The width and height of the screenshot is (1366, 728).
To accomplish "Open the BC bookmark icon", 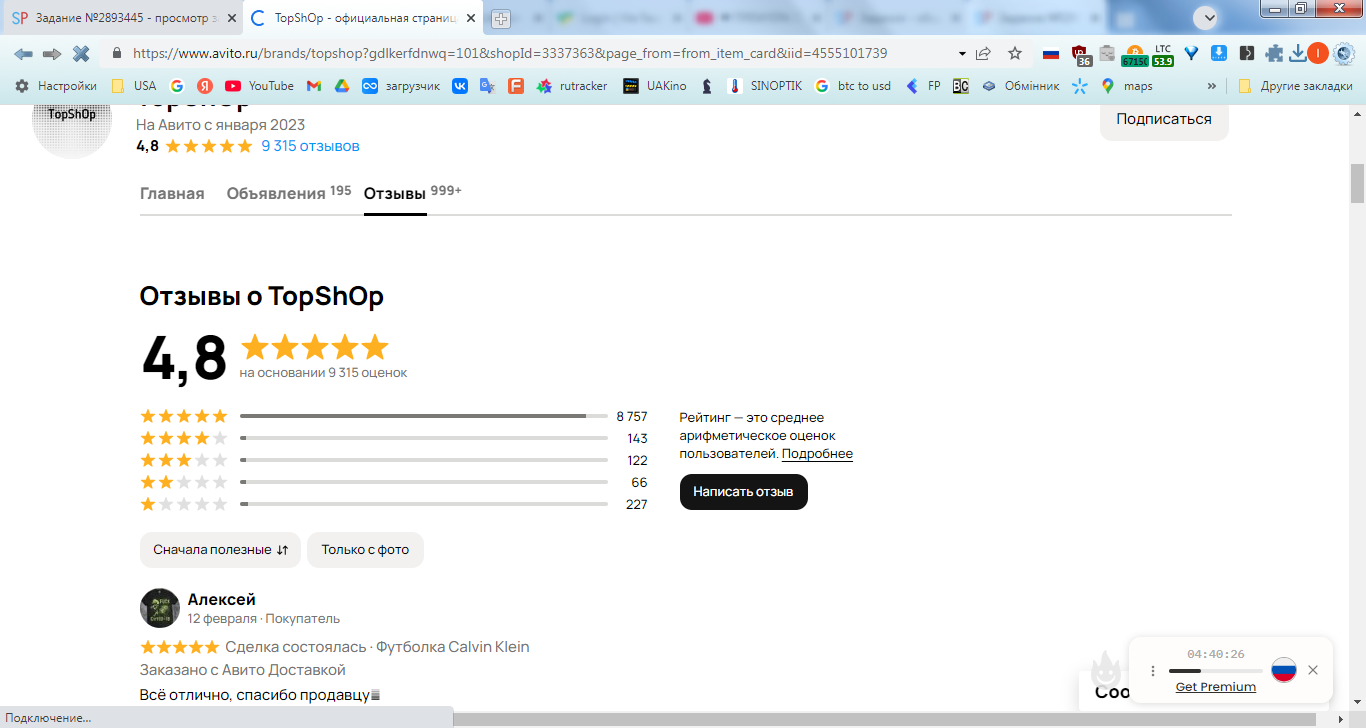I will point(960,86).
